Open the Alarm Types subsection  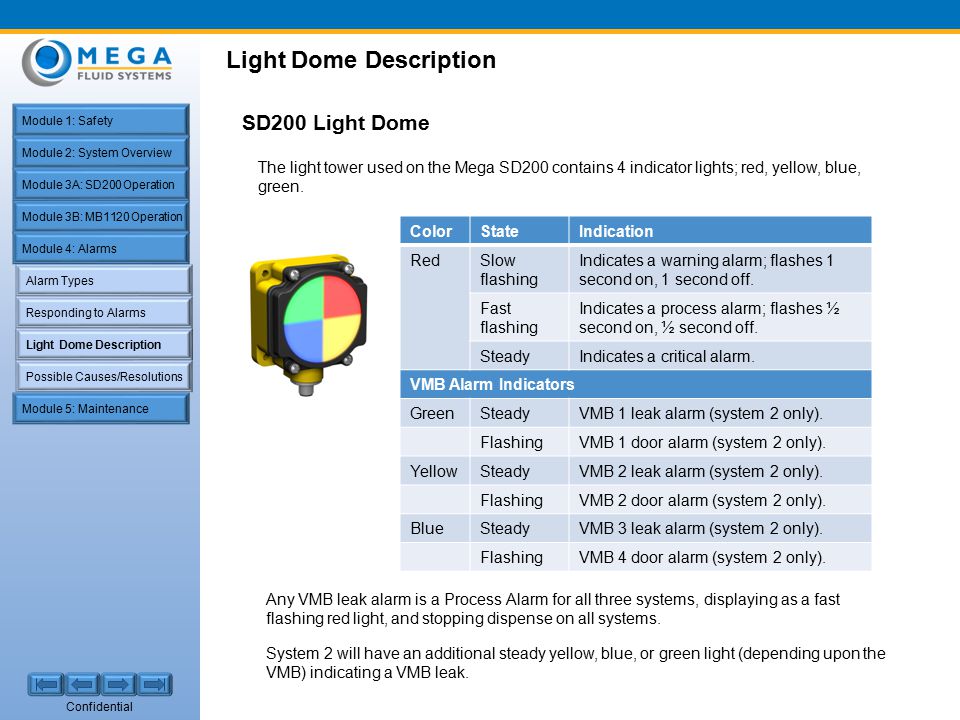[x=103, y=280]
